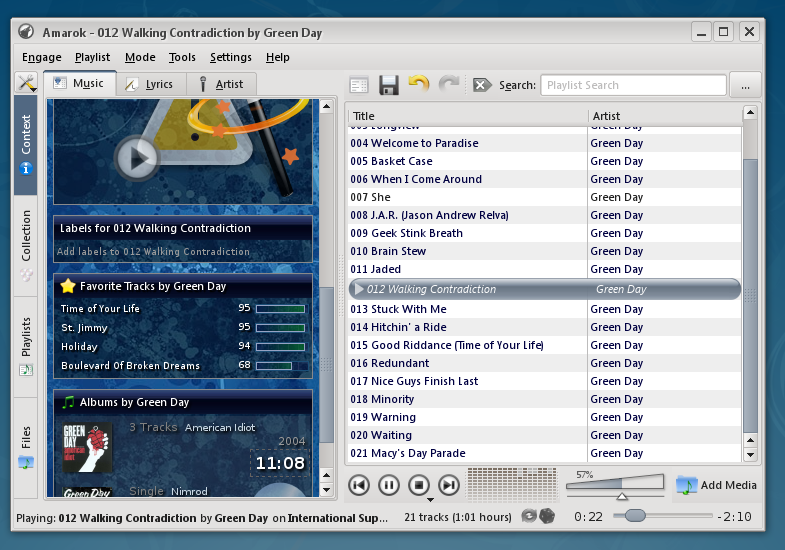Select track 018 Minority
Viewport: 785px width, 550px height.
coord(545,399)
